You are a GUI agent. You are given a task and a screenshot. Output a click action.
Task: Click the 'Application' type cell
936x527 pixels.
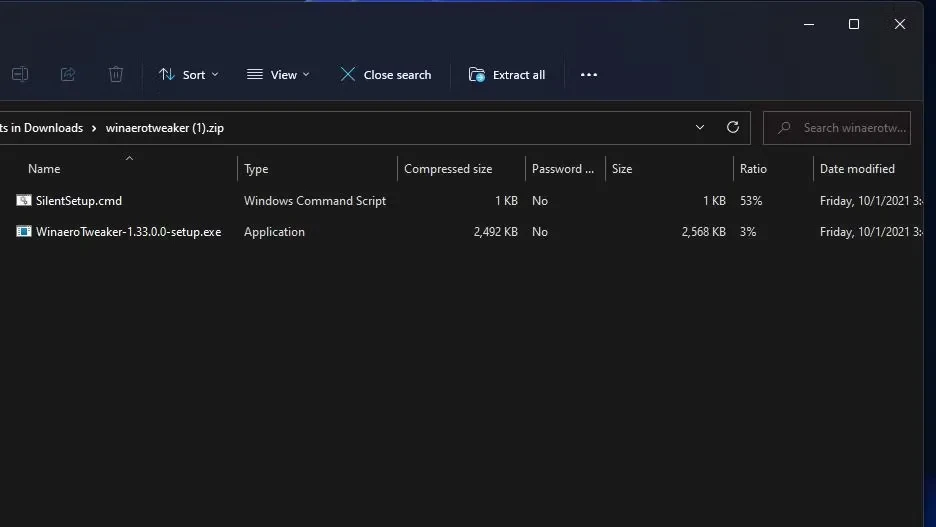(x=274, y=232)
